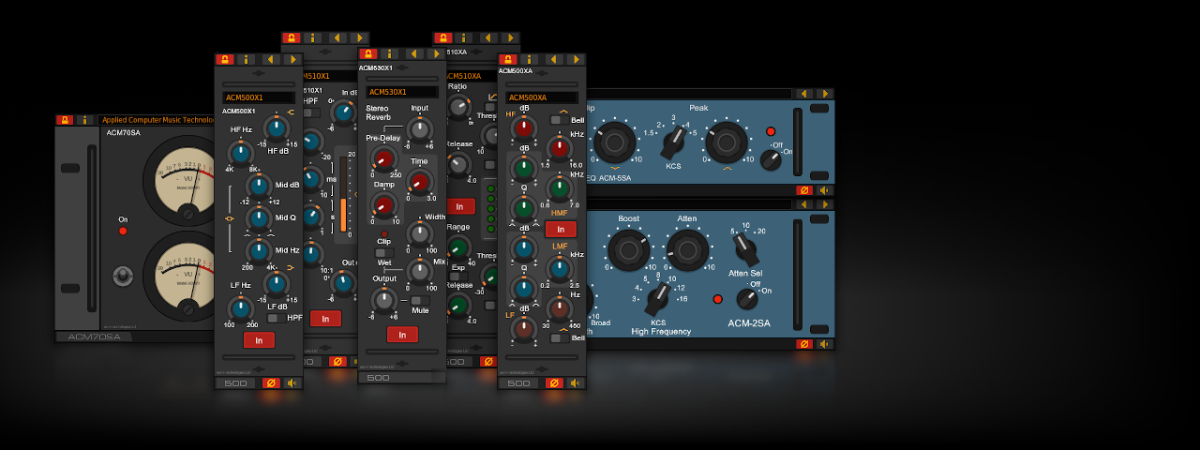
Task: Click the speaker icon on ACM-2SA footer
Action: [824, 344]
